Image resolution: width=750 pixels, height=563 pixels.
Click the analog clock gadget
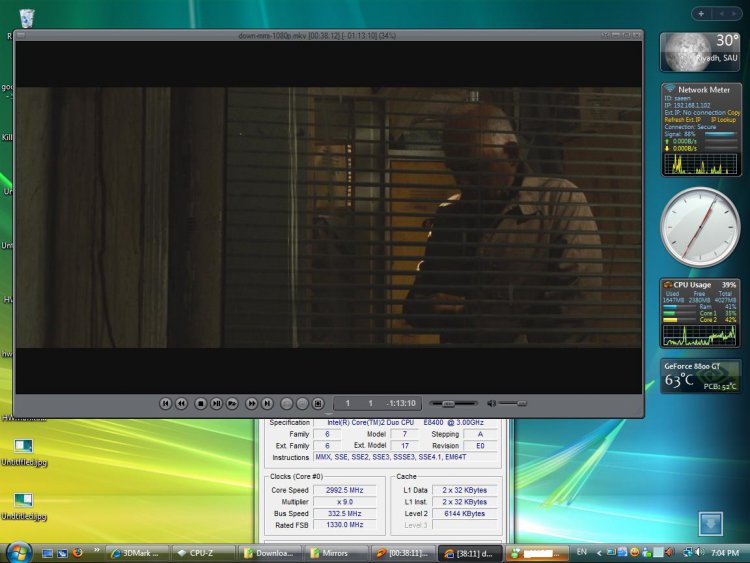(700, 227)
